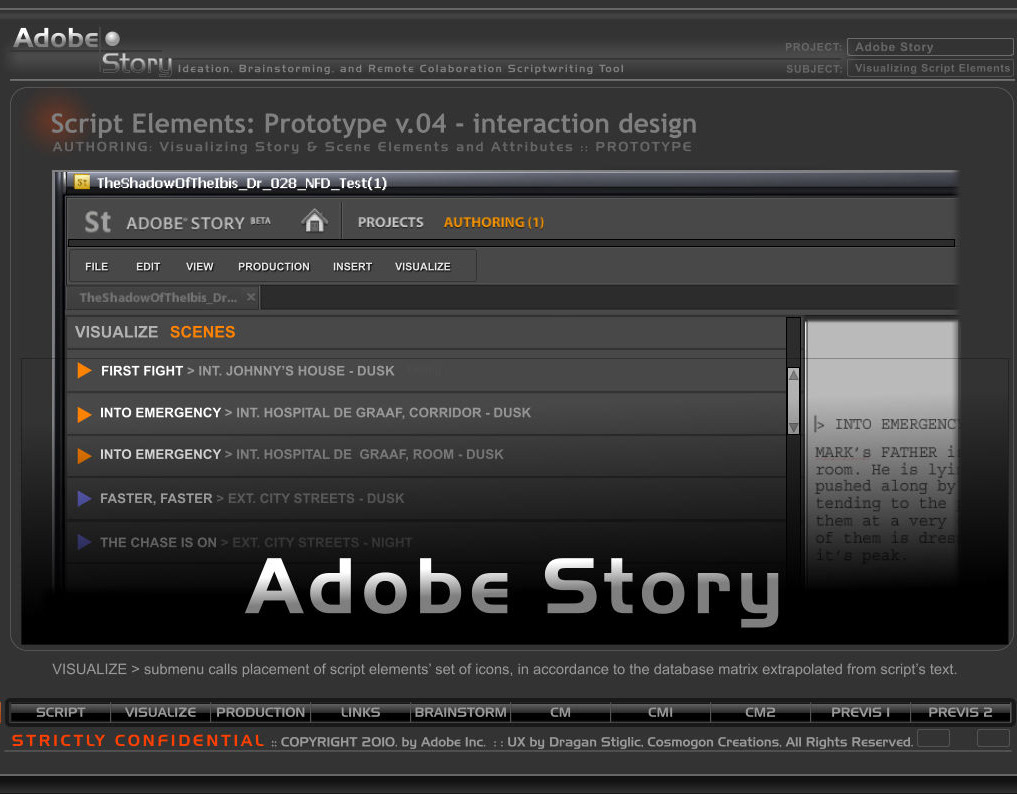This screenshot has width=1017, height=794.
Task: Open the VIEW menu
Action: (200, 267)
